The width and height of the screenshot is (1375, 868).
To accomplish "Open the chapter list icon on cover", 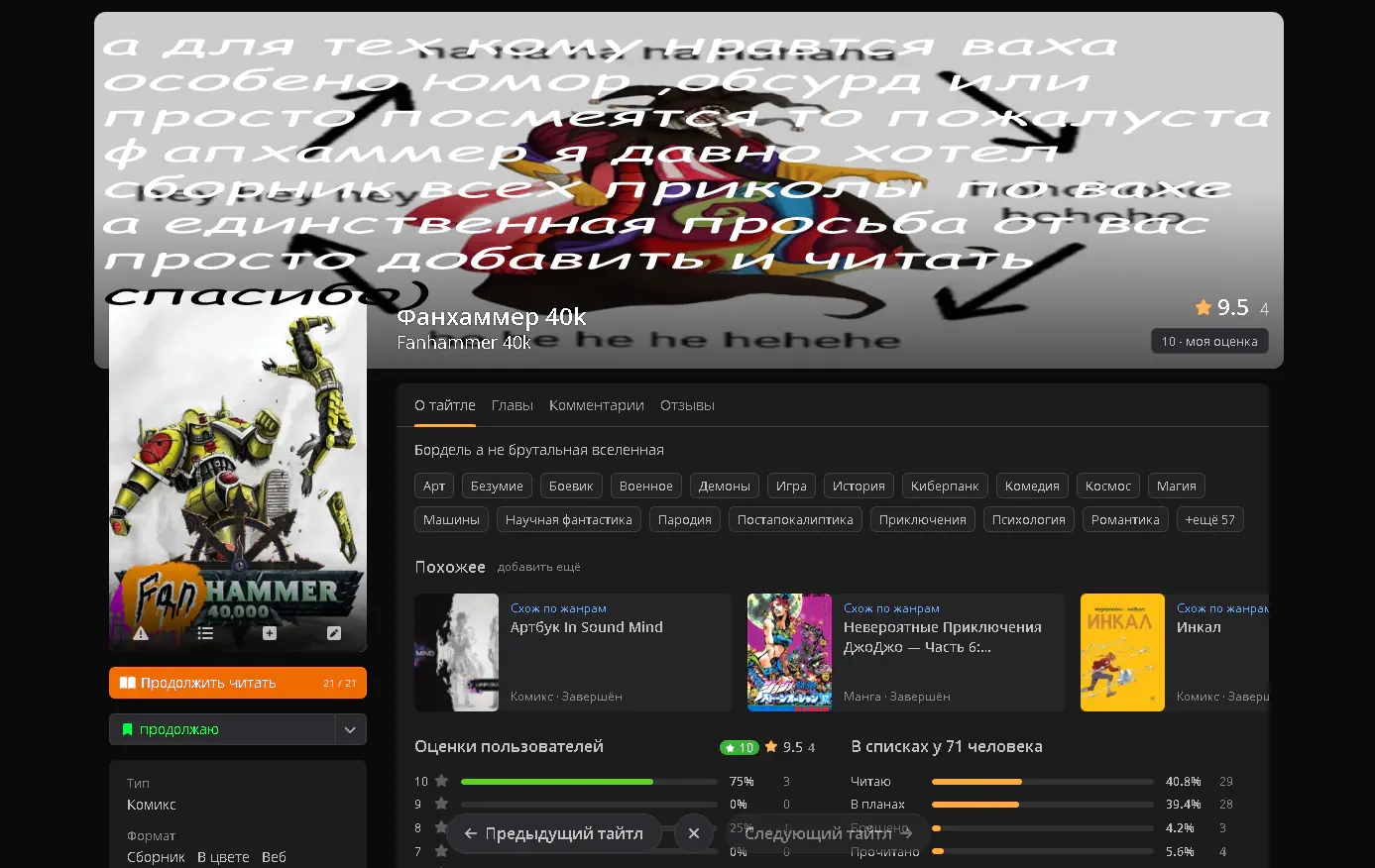I will pos(205,633).
